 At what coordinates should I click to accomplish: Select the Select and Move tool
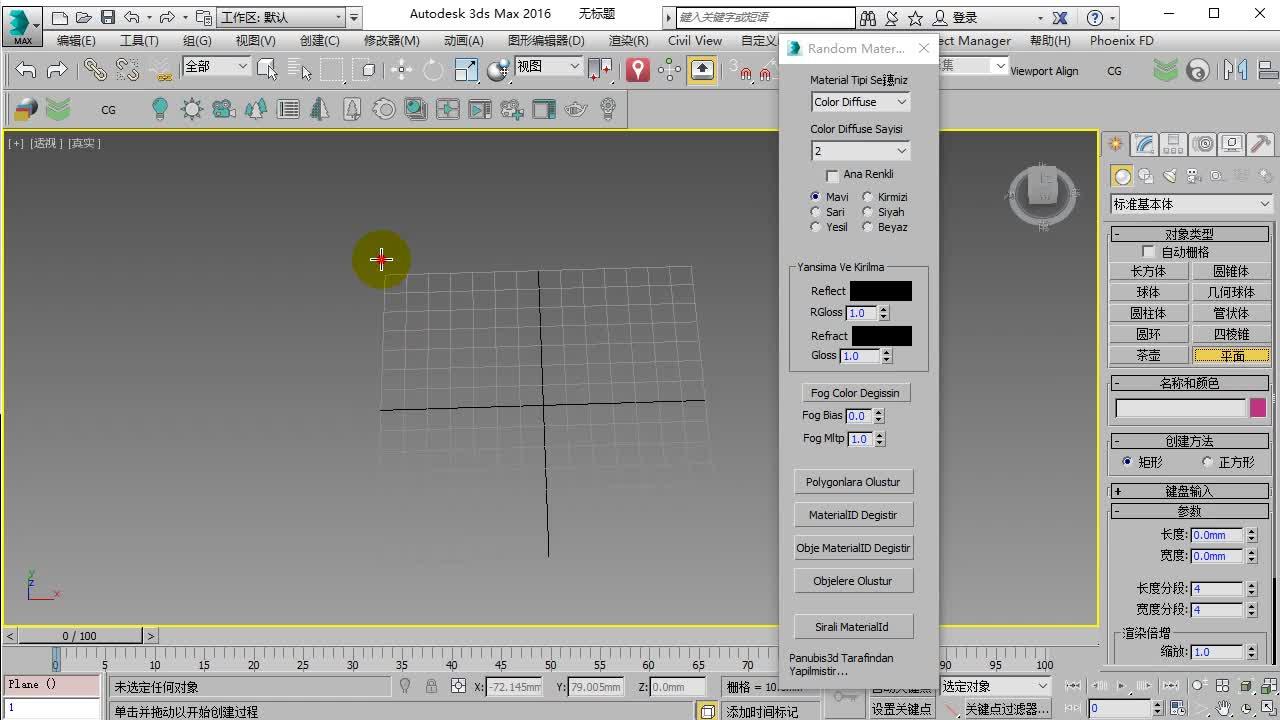pos(401,69)
